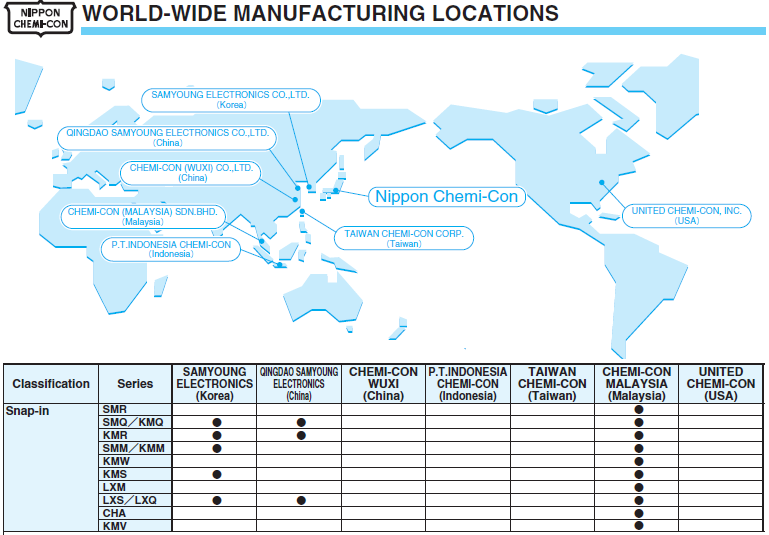
Task: Select the Chemi-Con (Malaysia) Sdn. Bhd. map label
Action: tap(144, 216)
